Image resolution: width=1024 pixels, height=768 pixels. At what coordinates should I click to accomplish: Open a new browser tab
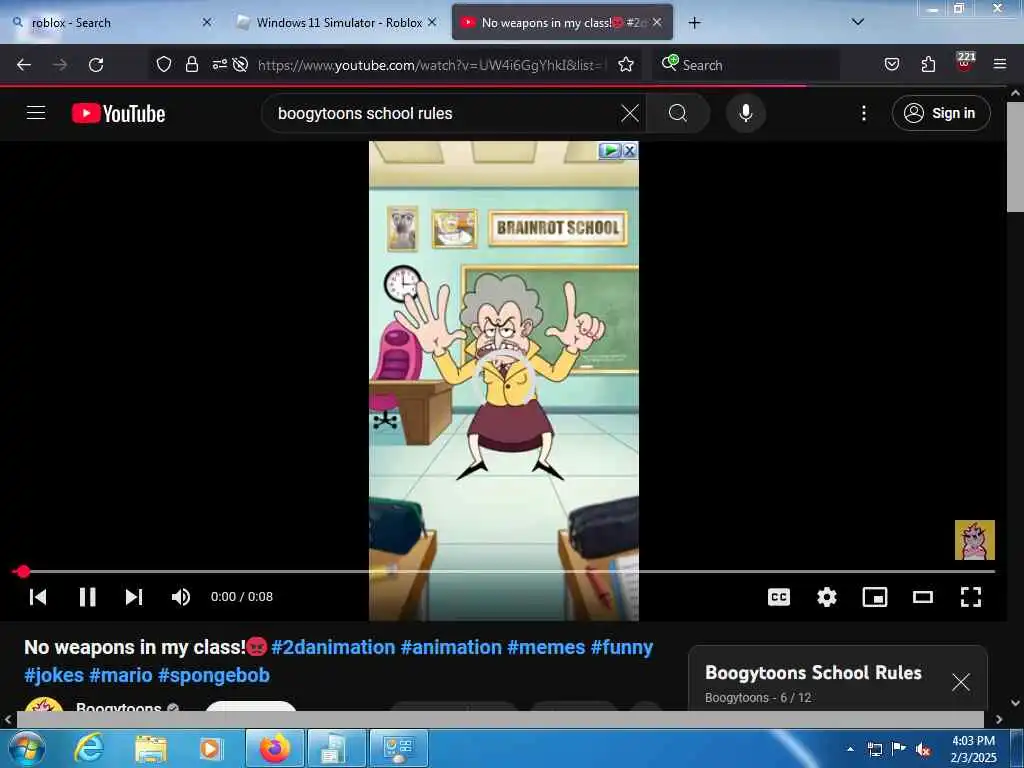click(x=694, y=22)
